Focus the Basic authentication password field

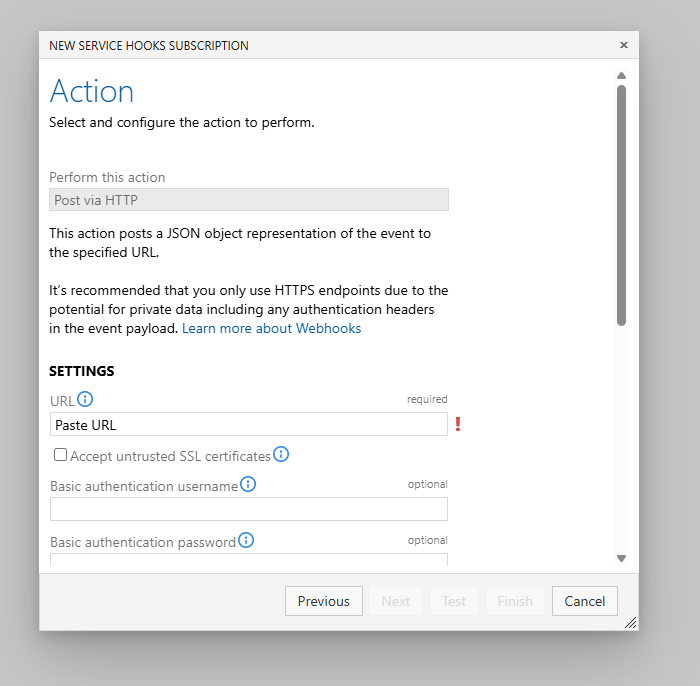tap(249, 560)
